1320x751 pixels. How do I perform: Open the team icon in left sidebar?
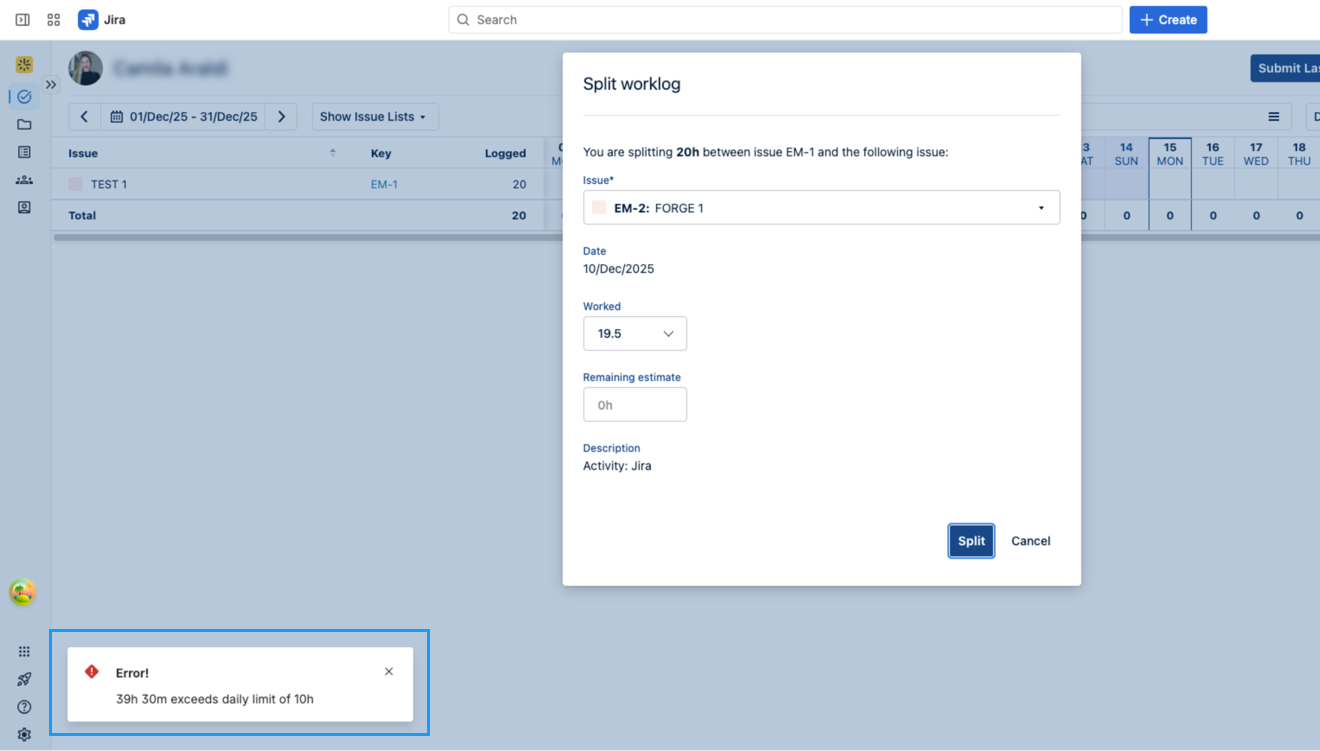pos(24,180)
